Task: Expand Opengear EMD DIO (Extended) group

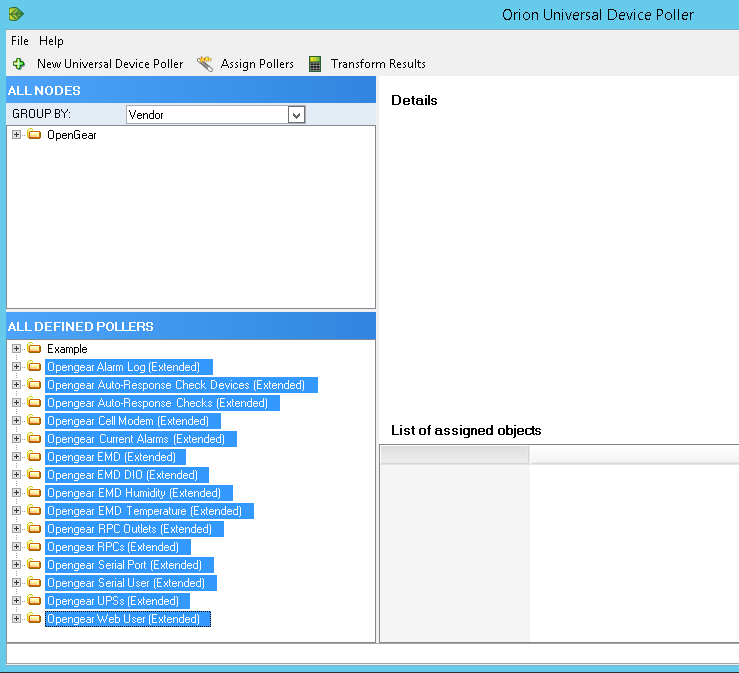Action: pos(16,475)
